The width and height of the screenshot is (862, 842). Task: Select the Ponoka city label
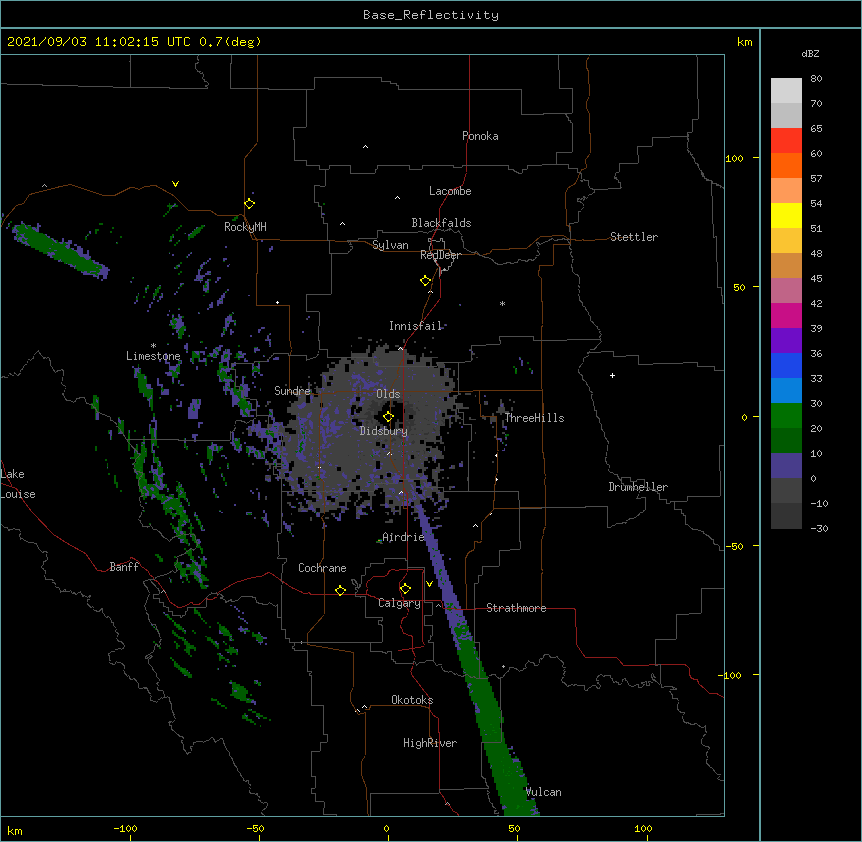[x=480, y=136]
